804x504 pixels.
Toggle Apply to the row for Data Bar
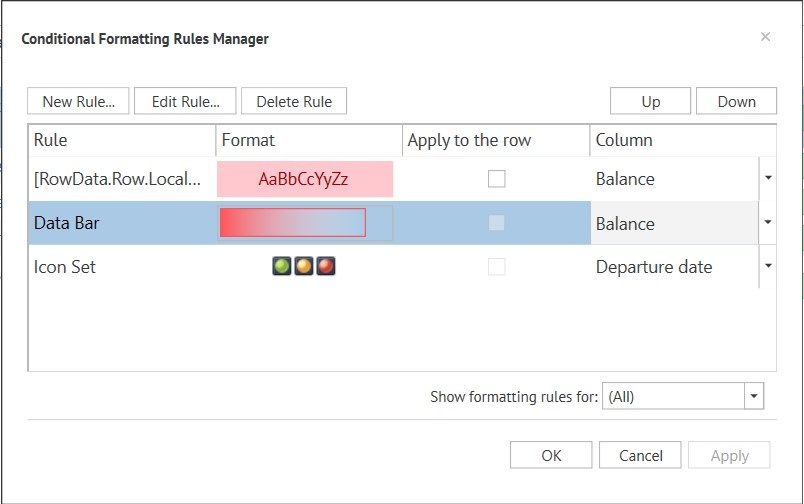pyautogui.click(x=496, y=223)
